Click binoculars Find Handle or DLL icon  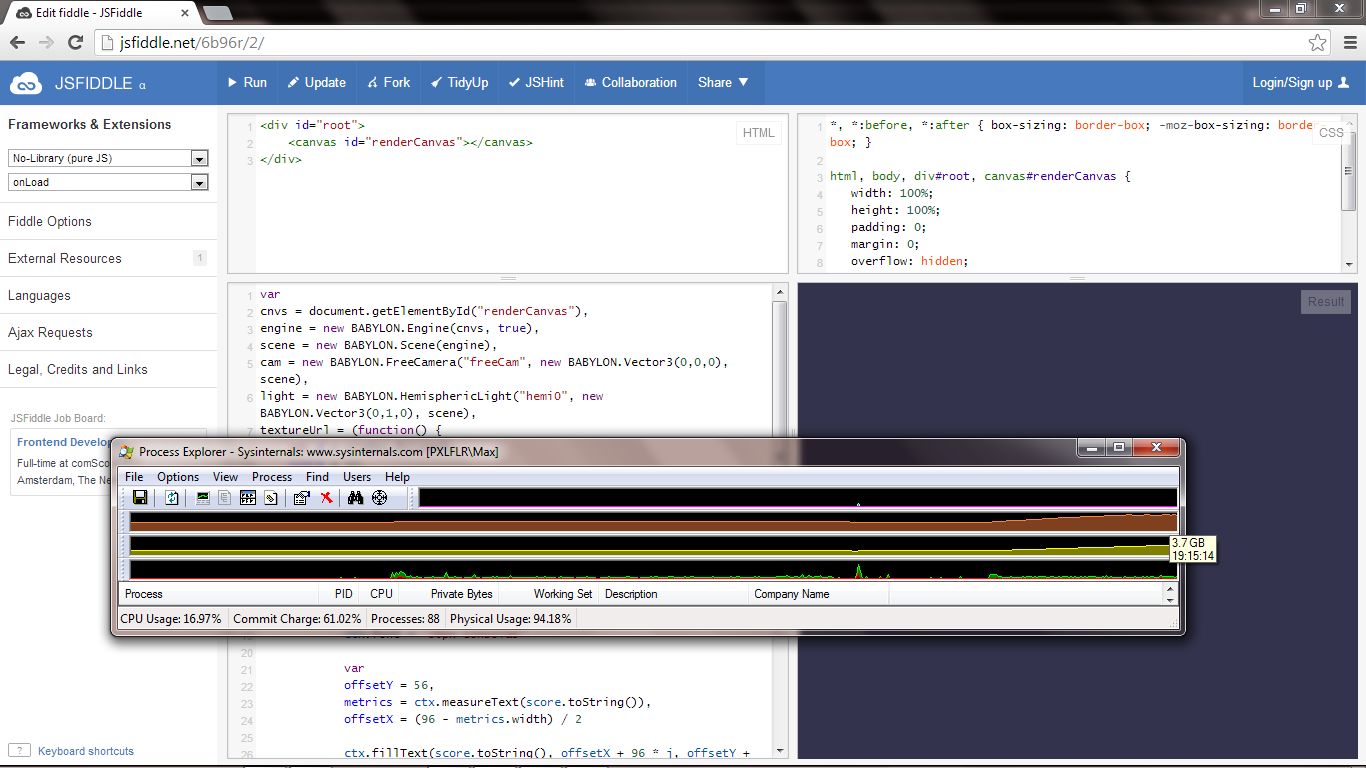click(355, 497)
